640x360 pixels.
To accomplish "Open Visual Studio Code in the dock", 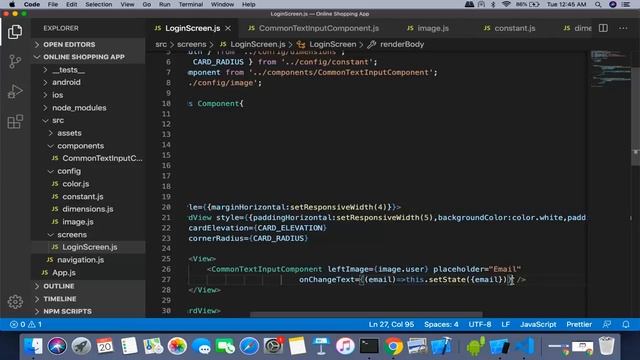I will point(525,346).
